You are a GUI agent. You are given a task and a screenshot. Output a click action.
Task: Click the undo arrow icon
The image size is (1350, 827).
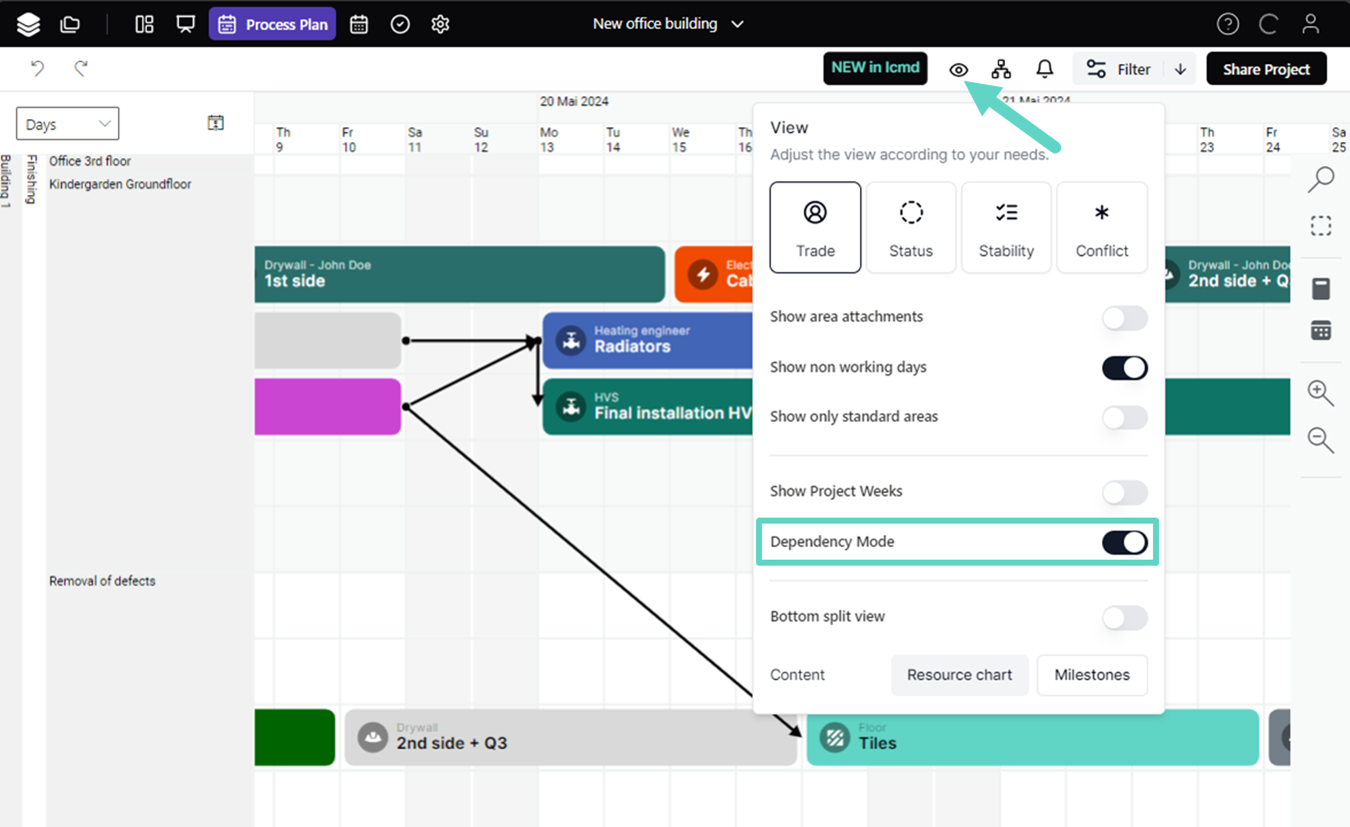[37, 68]
